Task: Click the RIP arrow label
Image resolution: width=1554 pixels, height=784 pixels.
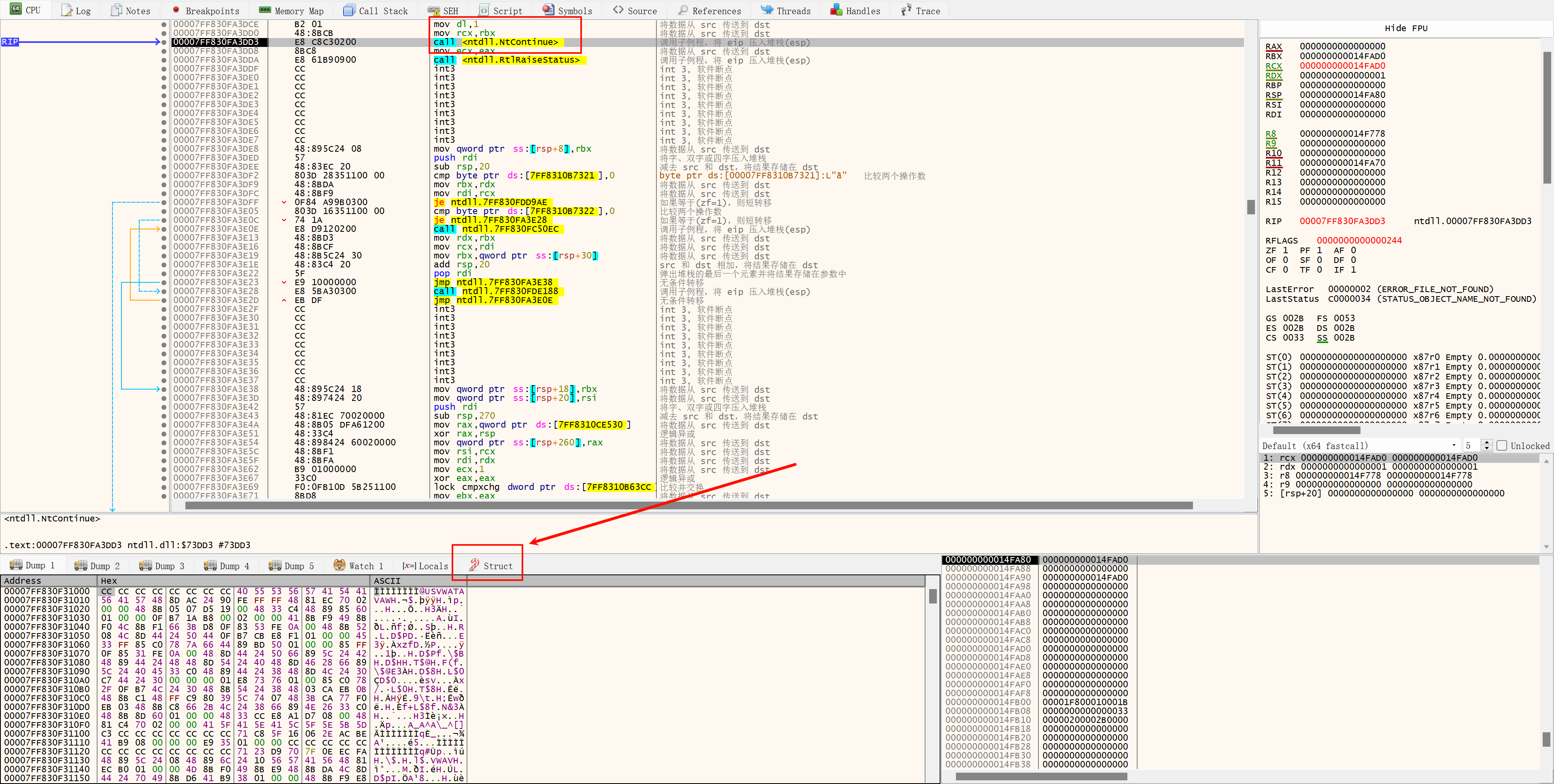Action: point(10,42)
